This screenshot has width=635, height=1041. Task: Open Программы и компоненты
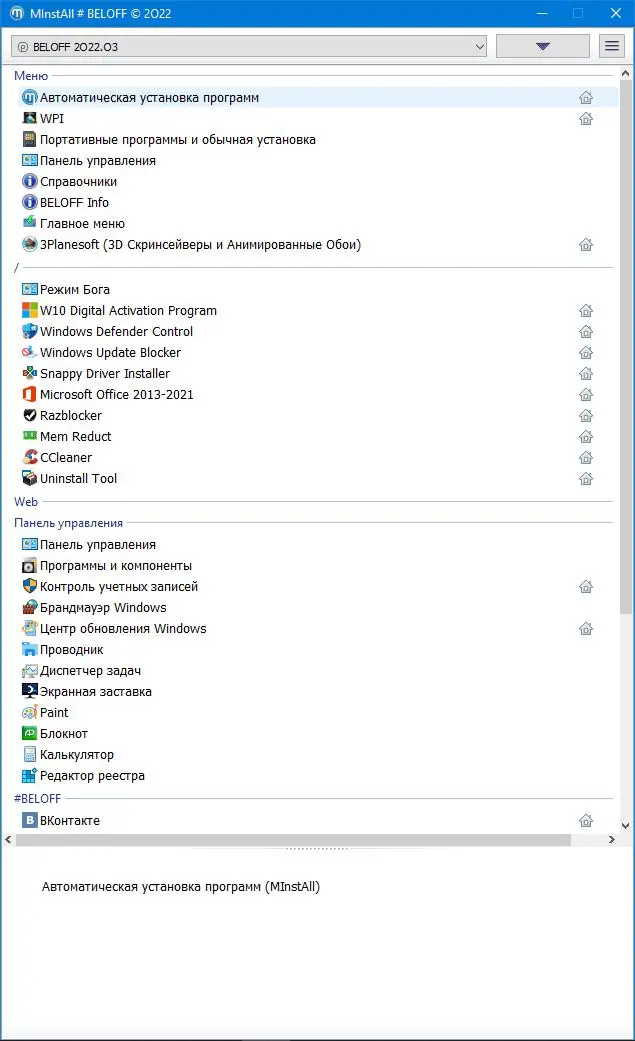click(116, 566)
